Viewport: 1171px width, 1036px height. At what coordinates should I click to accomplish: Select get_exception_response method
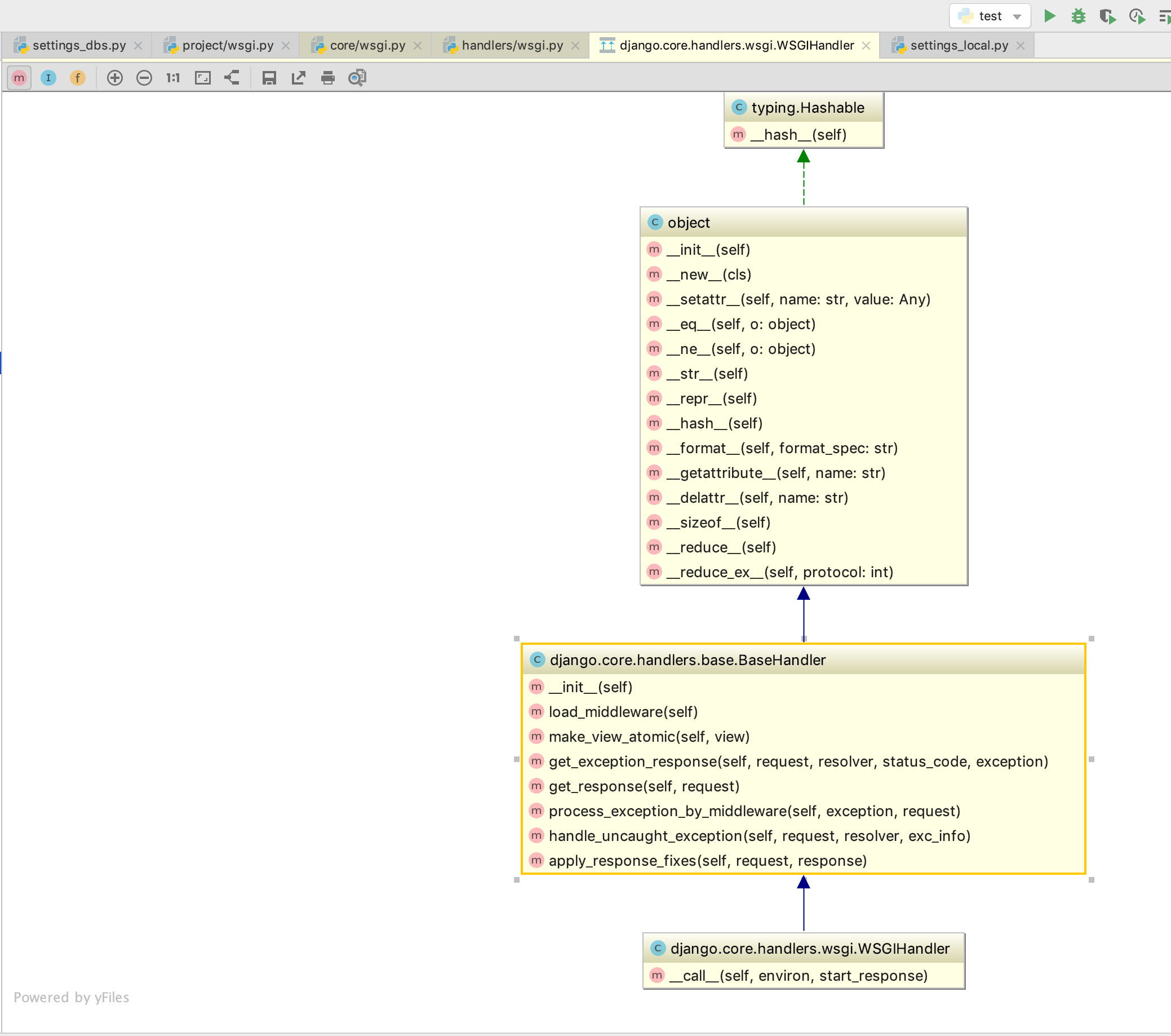803,761
